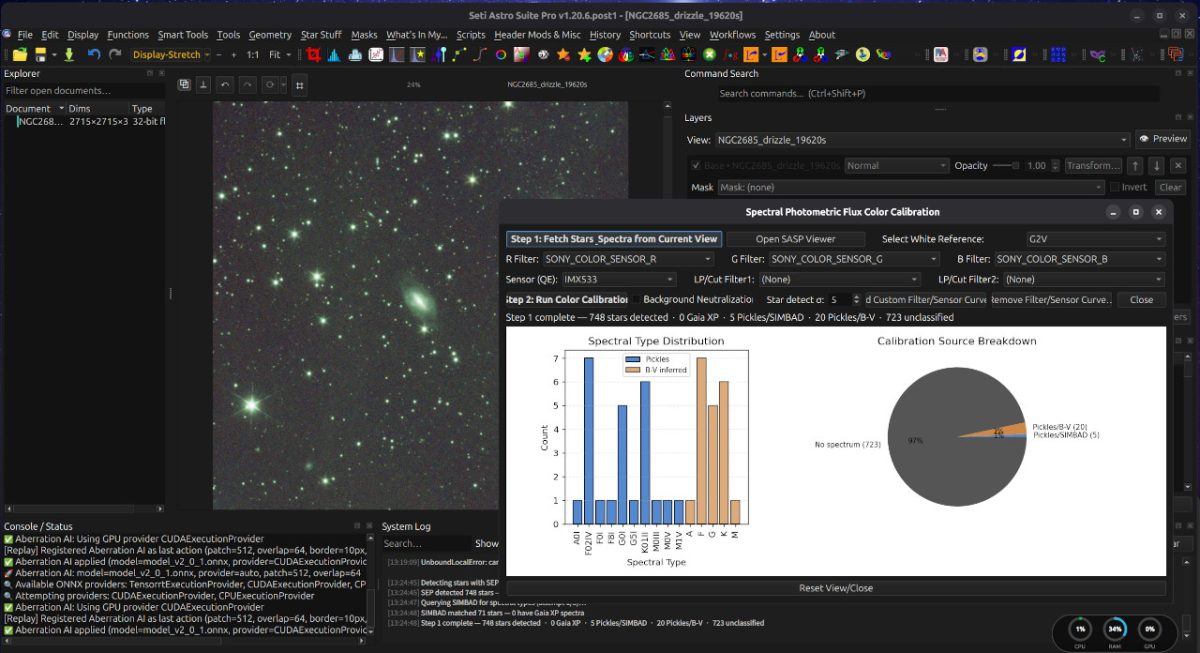
Task: Click the zoom out minus toolbar button
Action: [219, 55]
